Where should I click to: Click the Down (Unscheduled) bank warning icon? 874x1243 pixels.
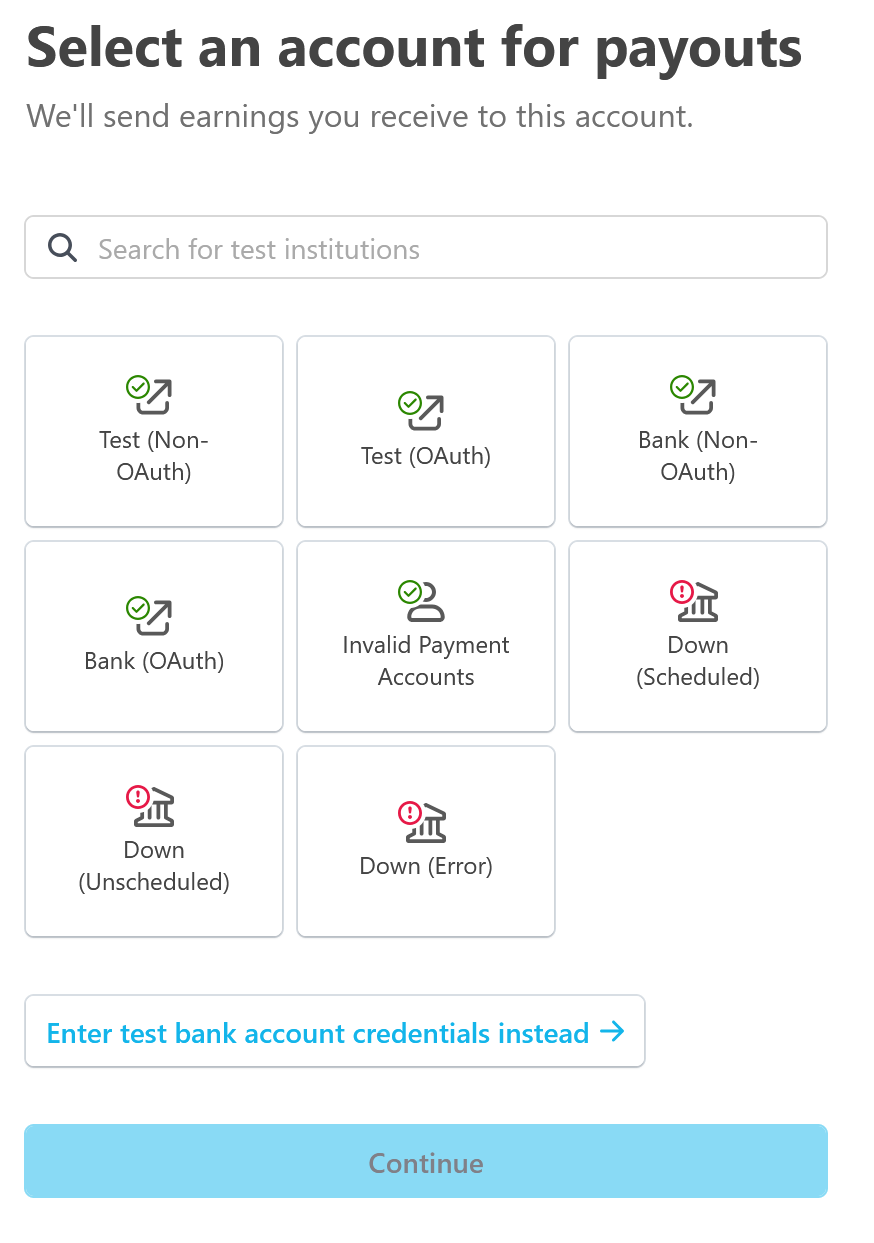click(x=152, y=806)
